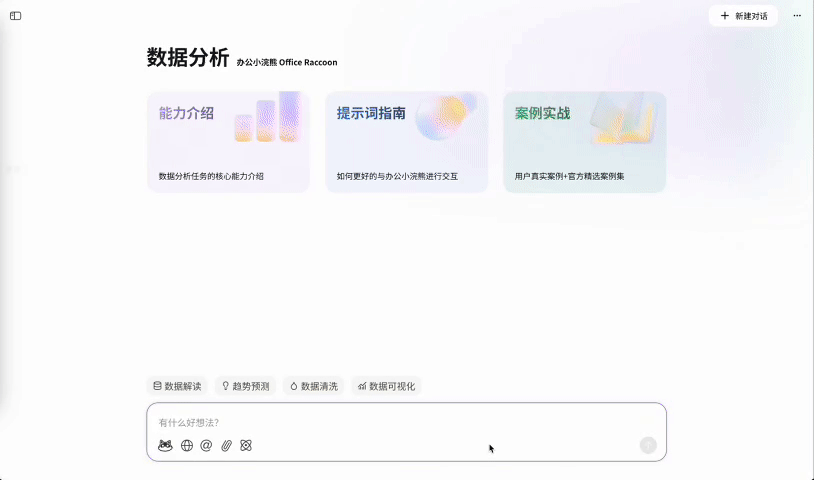Click the raccoon assistant icon

coord(166,445)
